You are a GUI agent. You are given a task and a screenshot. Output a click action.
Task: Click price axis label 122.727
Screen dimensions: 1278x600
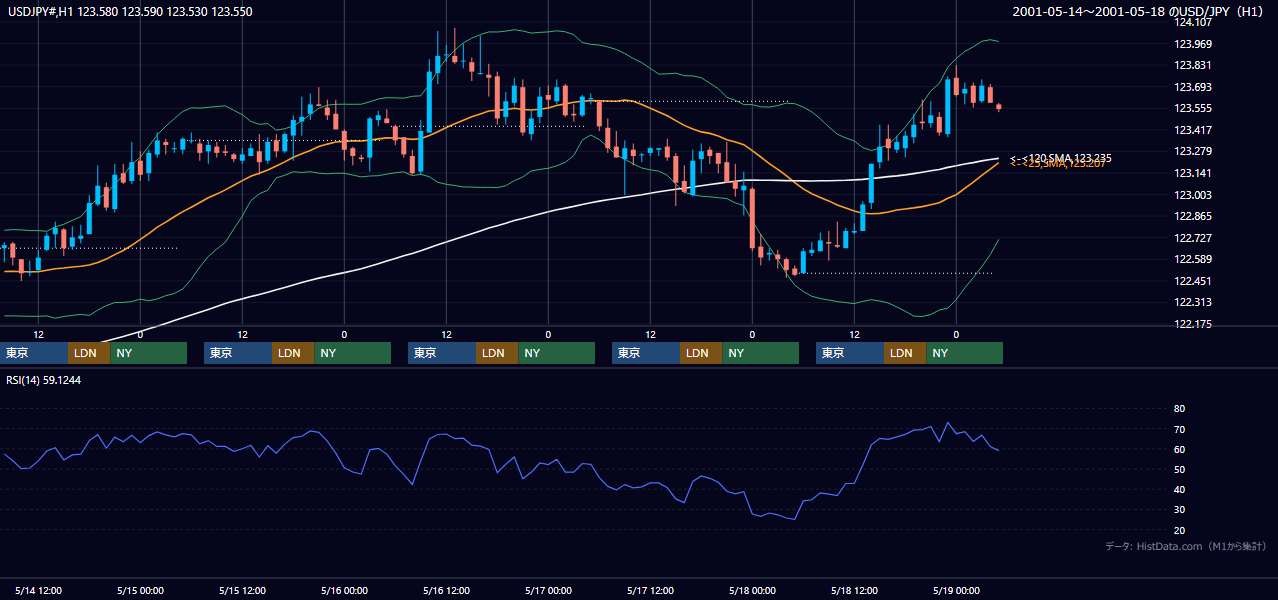(1193, 238)
